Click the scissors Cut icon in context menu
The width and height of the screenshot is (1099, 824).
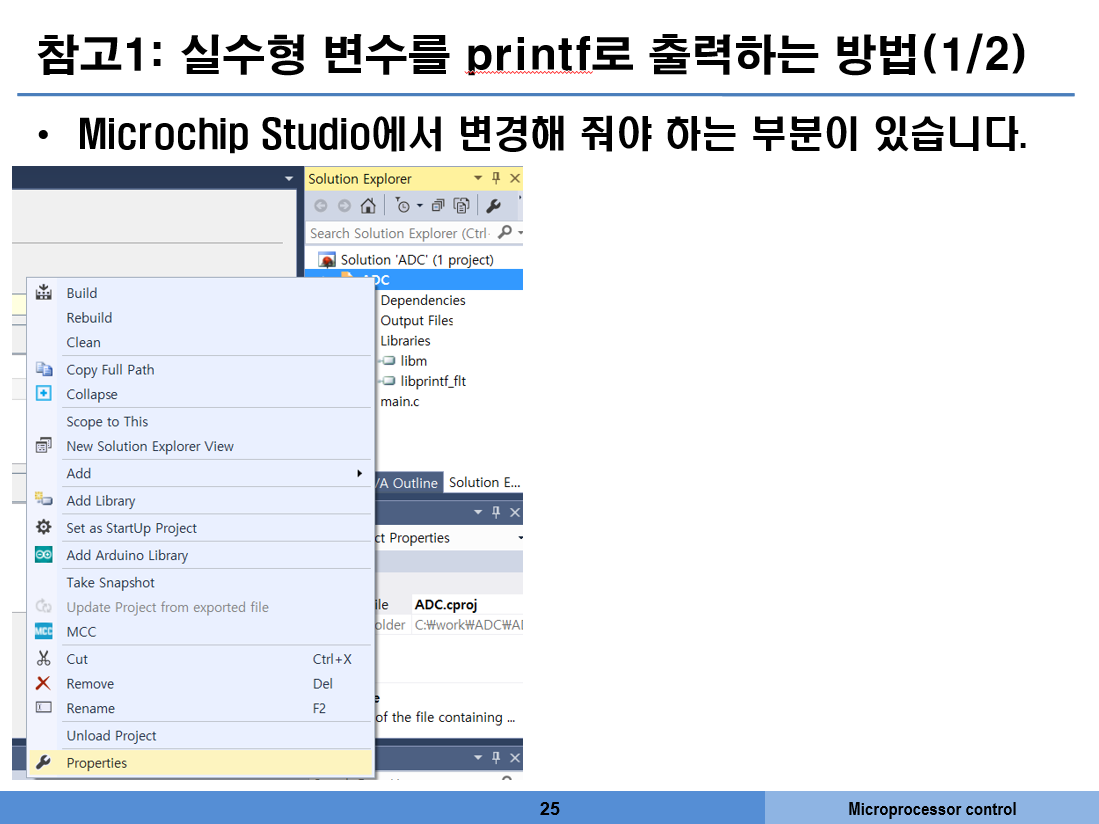[x=43, y=659]
